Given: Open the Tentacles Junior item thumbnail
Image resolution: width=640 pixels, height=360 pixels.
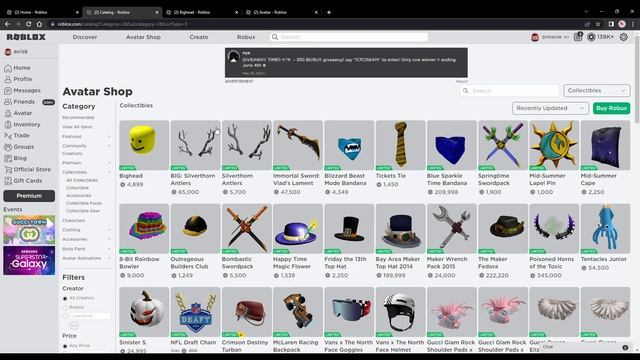Looking at the screenshot, I should click(605, 229).
